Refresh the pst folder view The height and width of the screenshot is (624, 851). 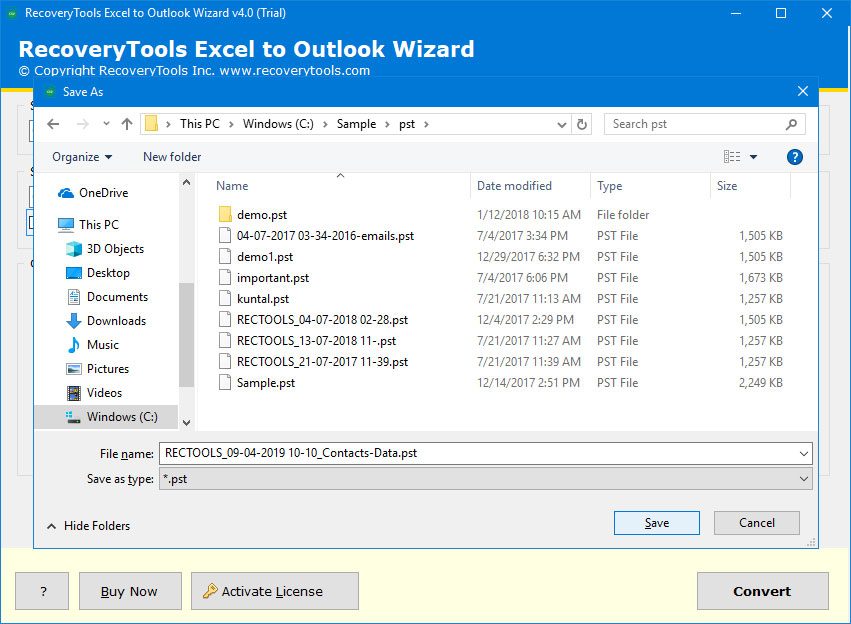[582, 124]
